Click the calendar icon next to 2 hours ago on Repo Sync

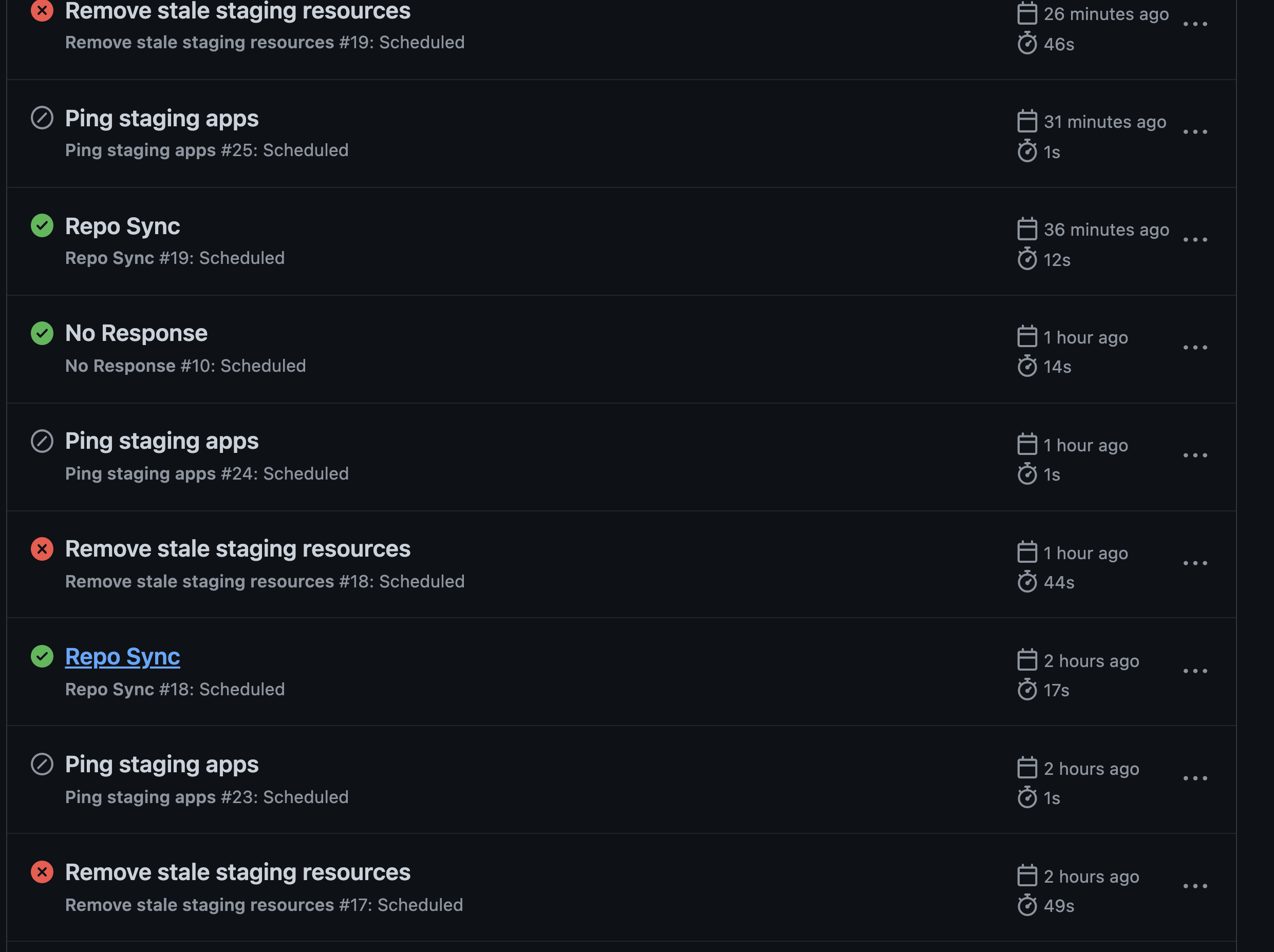pyautogui.click(x=1027, y=660)
